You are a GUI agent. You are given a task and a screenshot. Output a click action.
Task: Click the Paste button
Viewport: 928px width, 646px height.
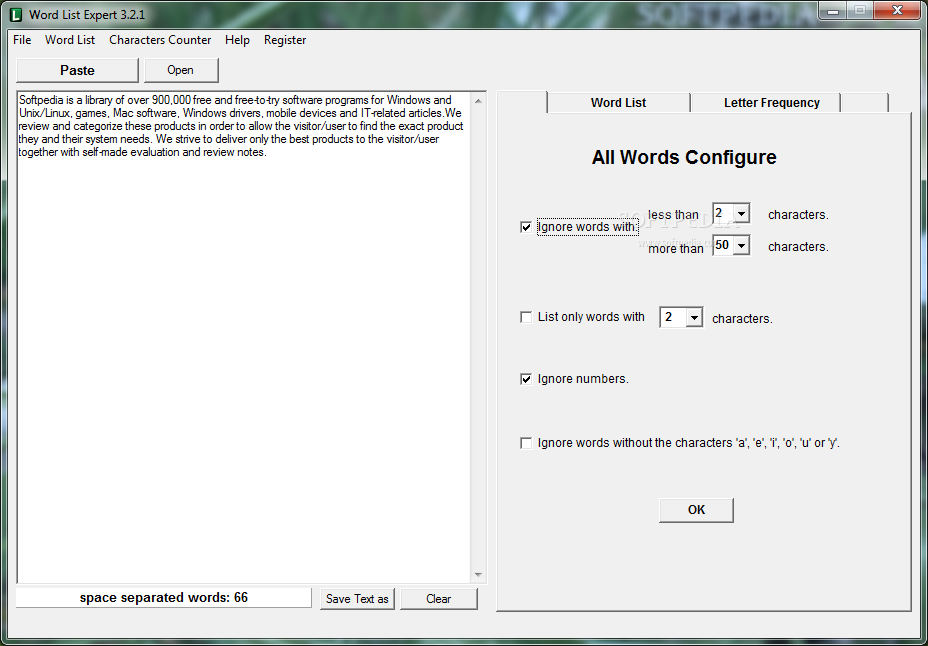pyautogui.click(x=78, y=70)
